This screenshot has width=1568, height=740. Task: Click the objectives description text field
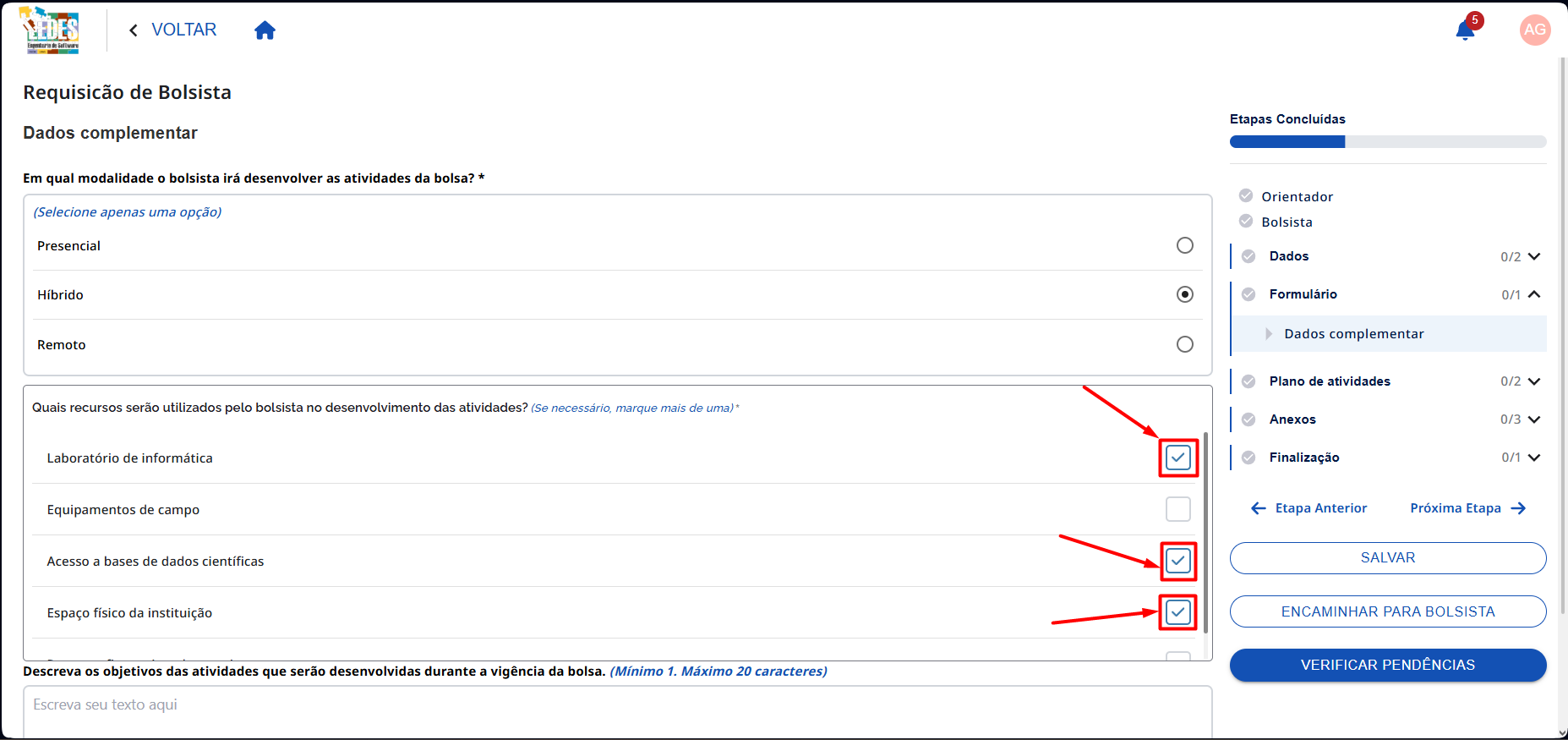tap(618, 711)
